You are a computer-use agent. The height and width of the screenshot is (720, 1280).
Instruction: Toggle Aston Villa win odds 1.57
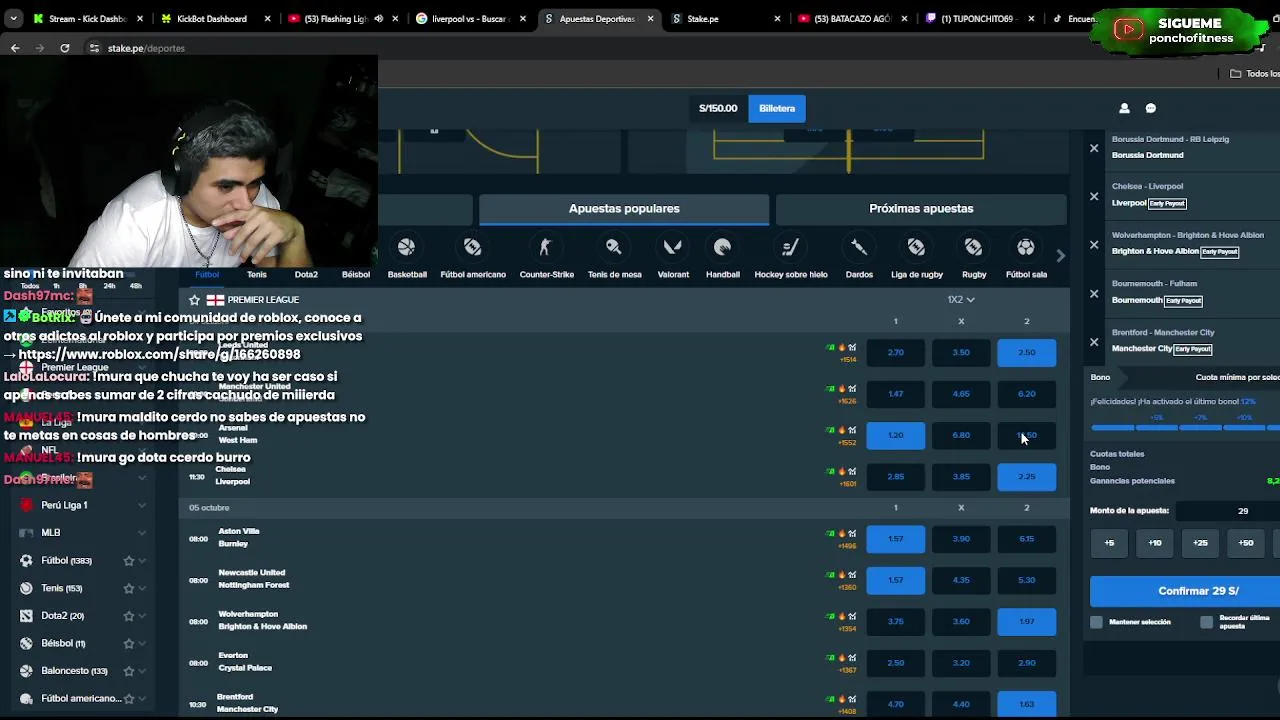tap(896, 539)
